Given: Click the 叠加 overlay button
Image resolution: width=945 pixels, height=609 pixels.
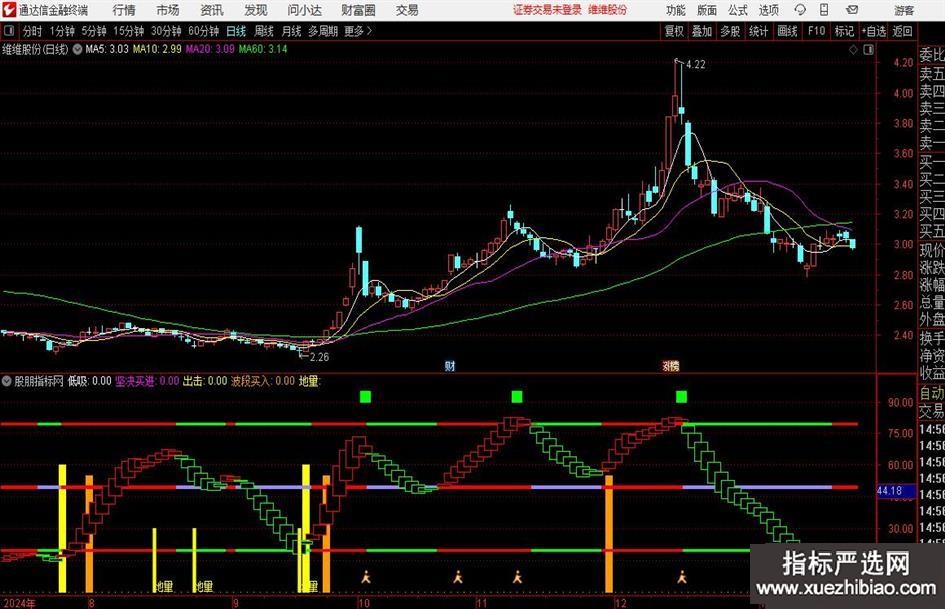Looking at the screenshot, I should pyautogui.click(x=702, y=31).
